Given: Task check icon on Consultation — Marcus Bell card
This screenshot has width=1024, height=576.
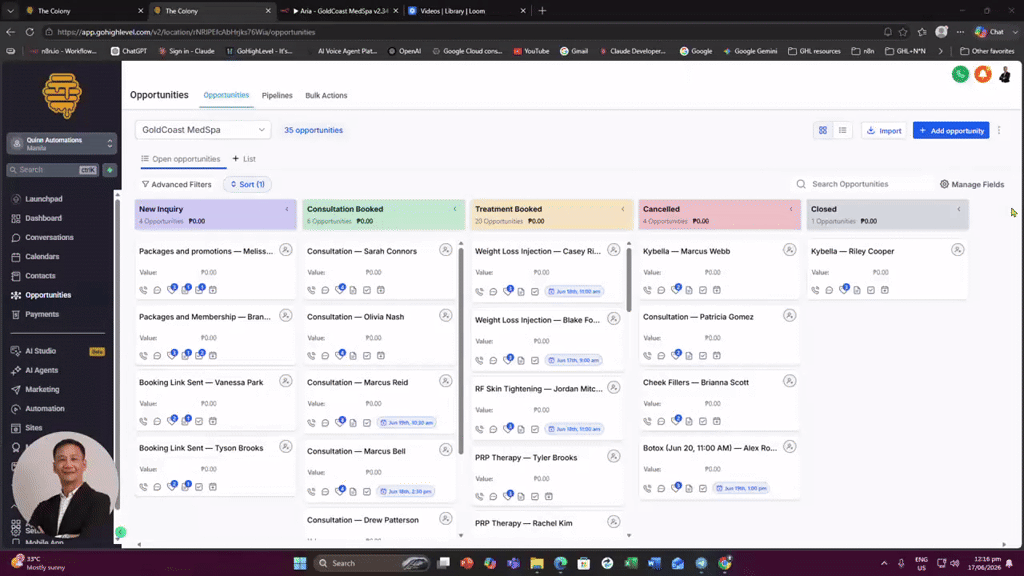Looking at the screenshot, I should pos(367,492).
